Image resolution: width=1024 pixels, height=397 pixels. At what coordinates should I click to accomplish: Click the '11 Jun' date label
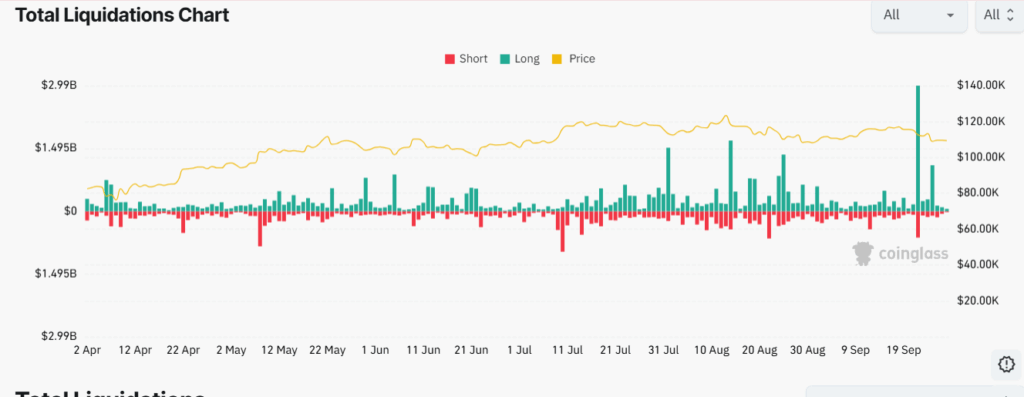(423, 351)
